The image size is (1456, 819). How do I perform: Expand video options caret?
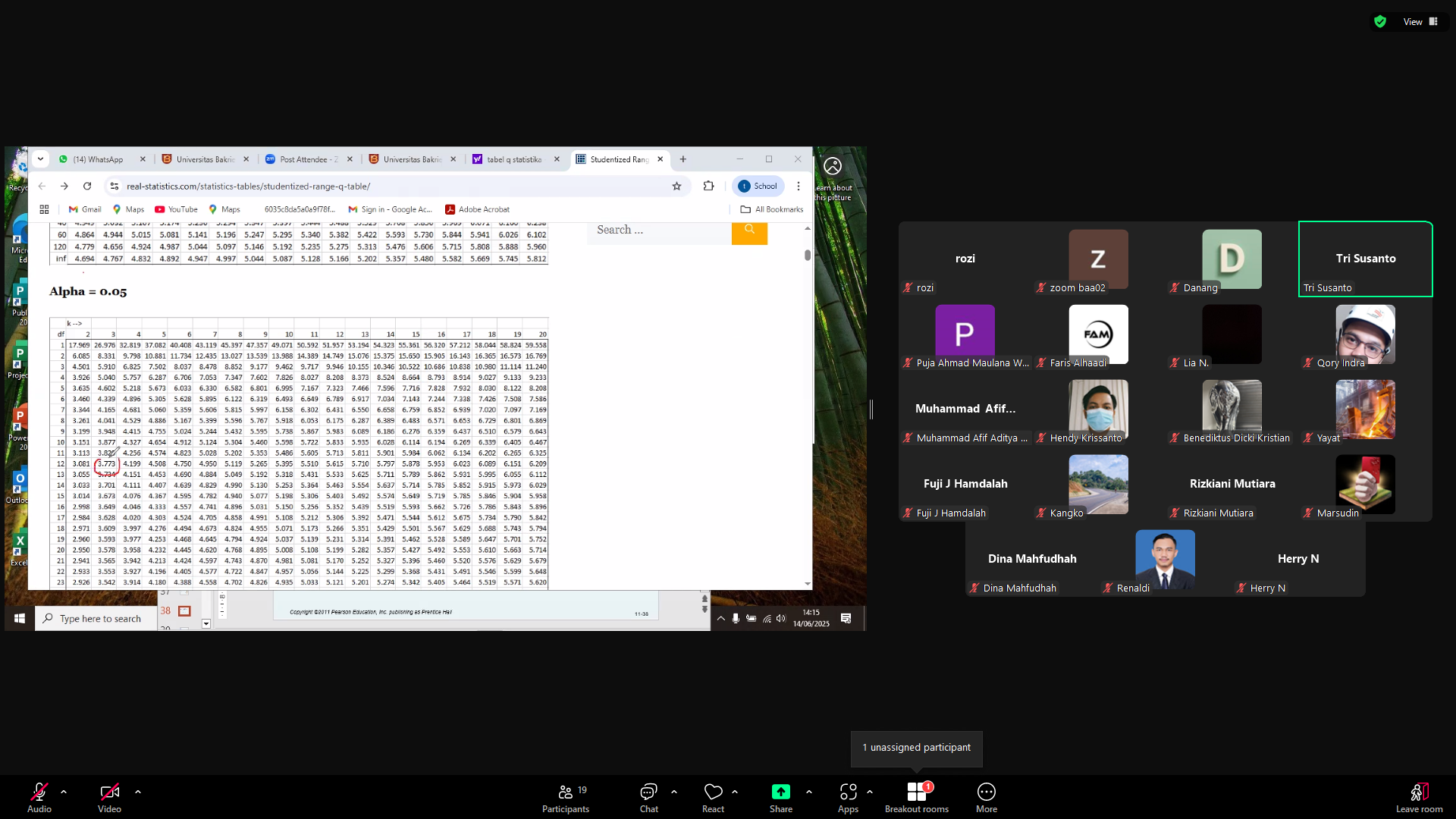[x=138, y=792]
